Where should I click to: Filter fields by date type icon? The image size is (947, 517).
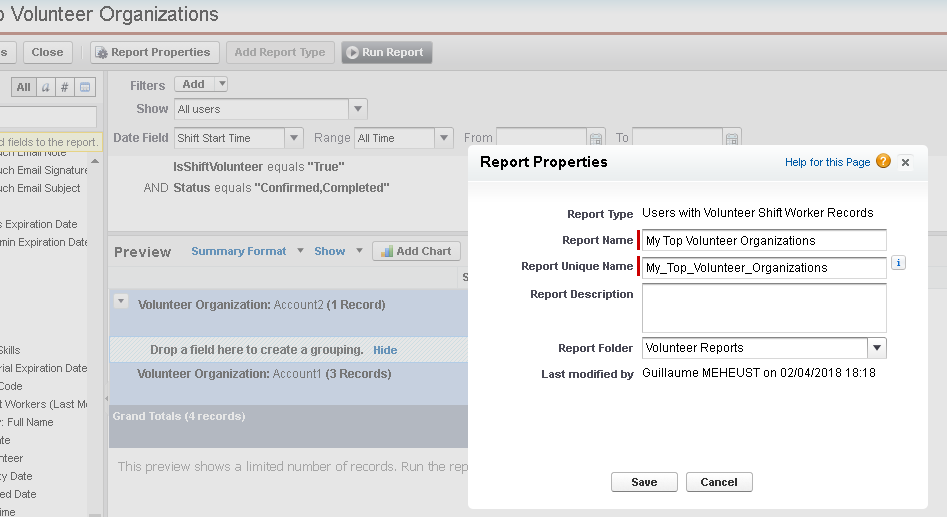pyautogui.click(x=85, y=87)
